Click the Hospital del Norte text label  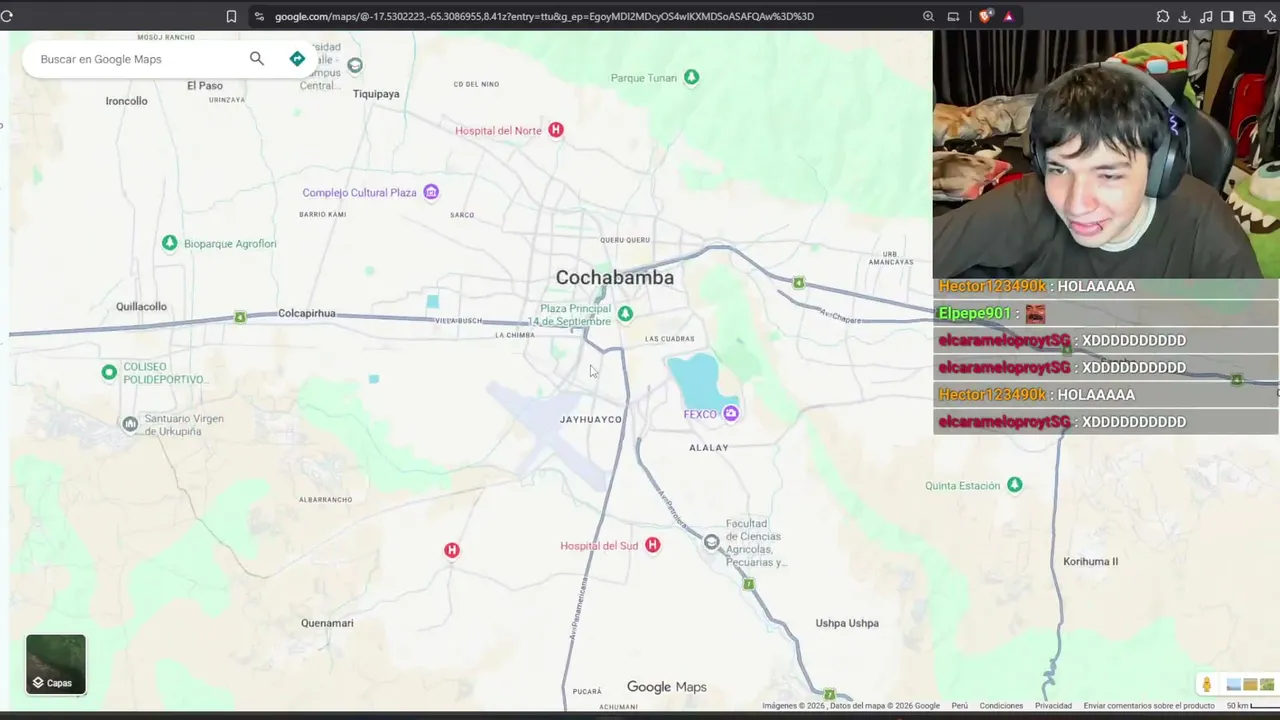click(x=498, y=131)
